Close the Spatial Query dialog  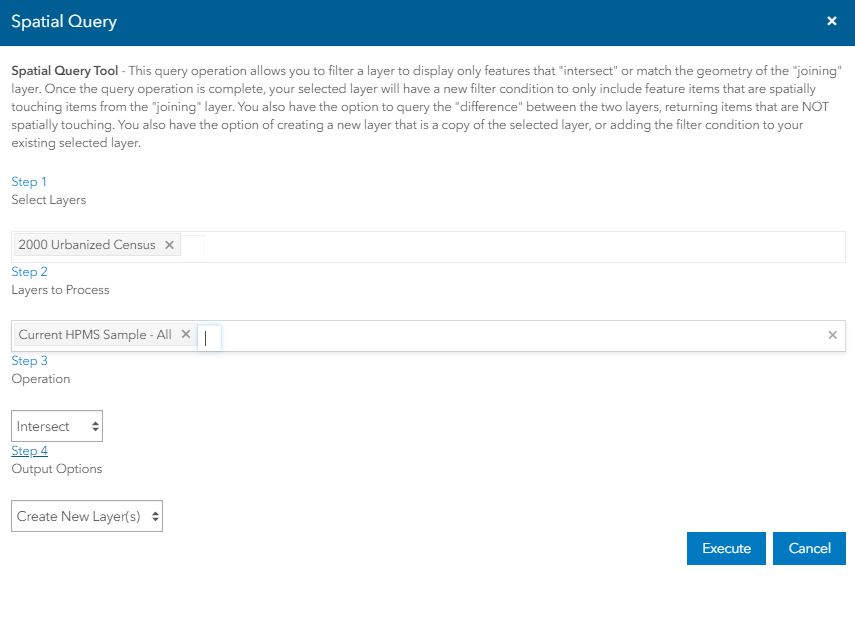pos(832,21)
